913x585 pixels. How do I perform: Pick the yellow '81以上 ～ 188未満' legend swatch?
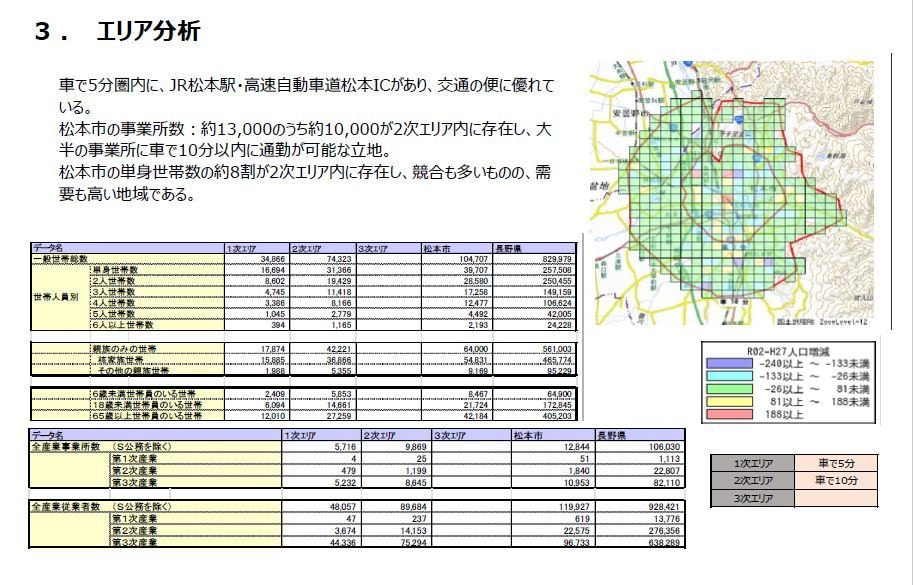(729, 402)
